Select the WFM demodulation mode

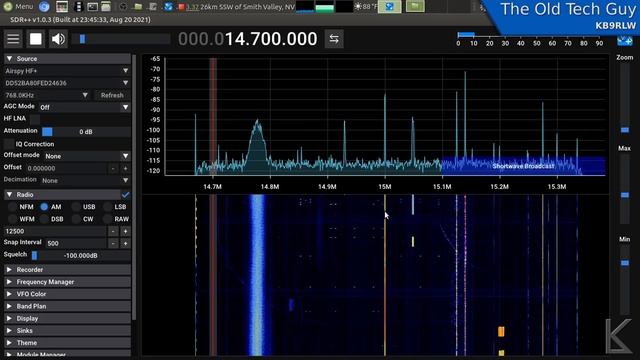pyautogui.click(x=22, y=219)
